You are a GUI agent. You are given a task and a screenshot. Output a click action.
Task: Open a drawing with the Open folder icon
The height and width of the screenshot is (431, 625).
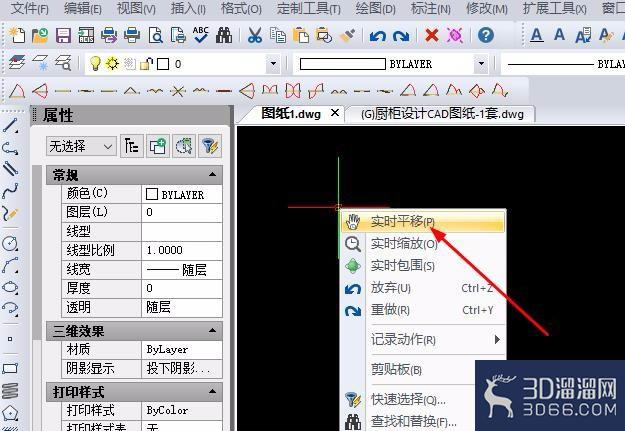40,35
